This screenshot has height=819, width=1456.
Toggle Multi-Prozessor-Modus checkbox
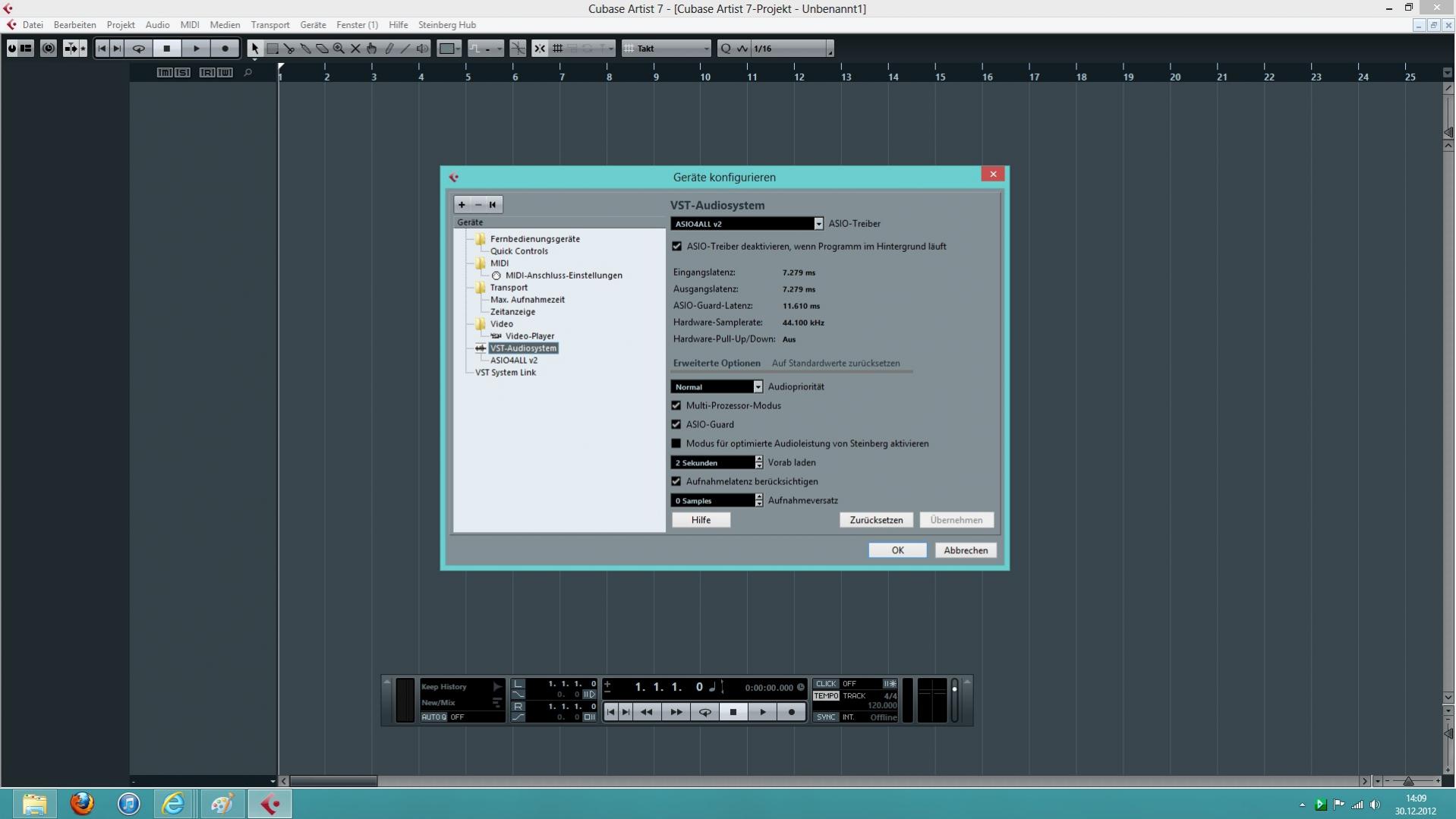click(676, 406)
